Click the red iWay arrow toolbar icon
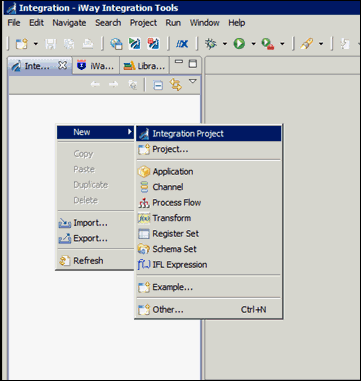This screenshot has height=381, width=361. [153, 44]
